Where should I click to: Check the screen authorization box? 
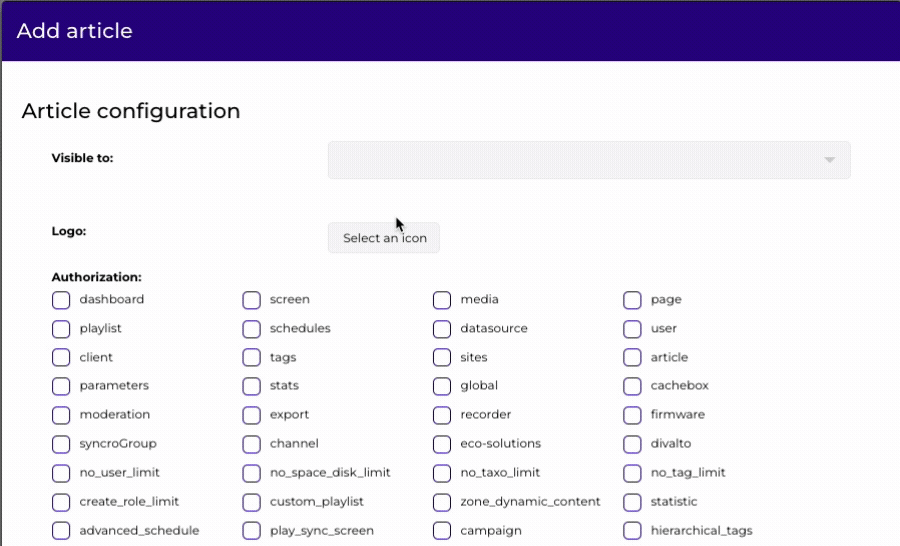(252, 300)
